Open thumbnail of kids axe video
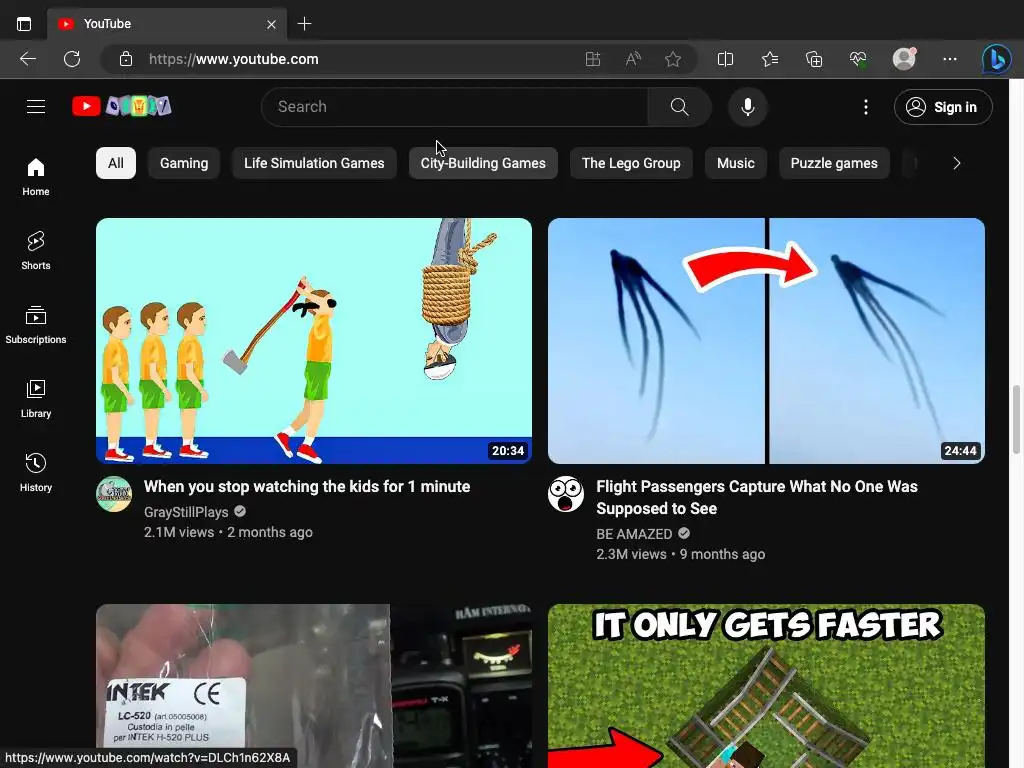Image resolution: width=1024 pixels, height=768 pixels. point(314,341)
